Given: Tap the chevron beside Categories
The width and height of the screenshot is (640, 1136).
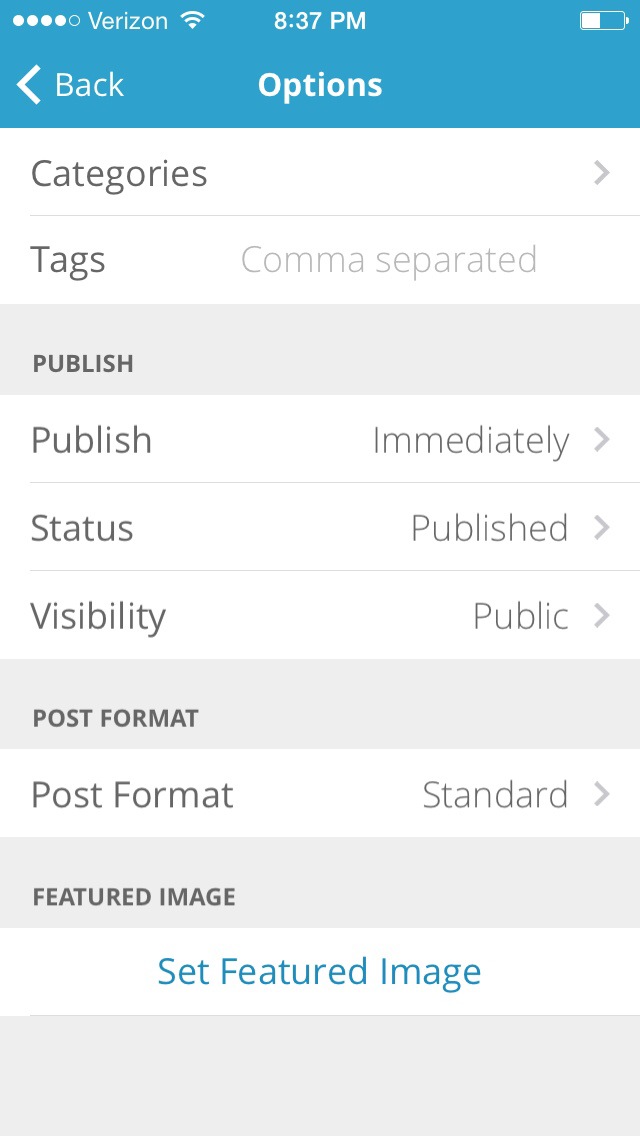Looking at the screenshot, I should click(x=601, y=173).
